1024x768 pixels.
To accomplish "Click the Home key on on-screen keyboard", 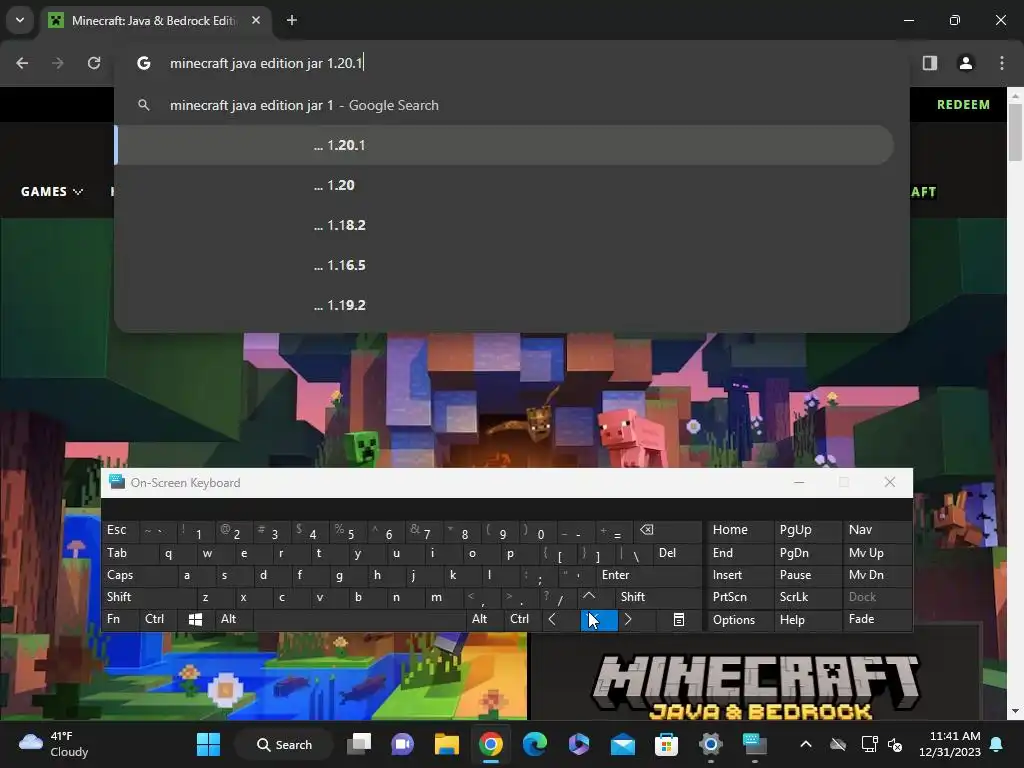I will coord(740,530).
